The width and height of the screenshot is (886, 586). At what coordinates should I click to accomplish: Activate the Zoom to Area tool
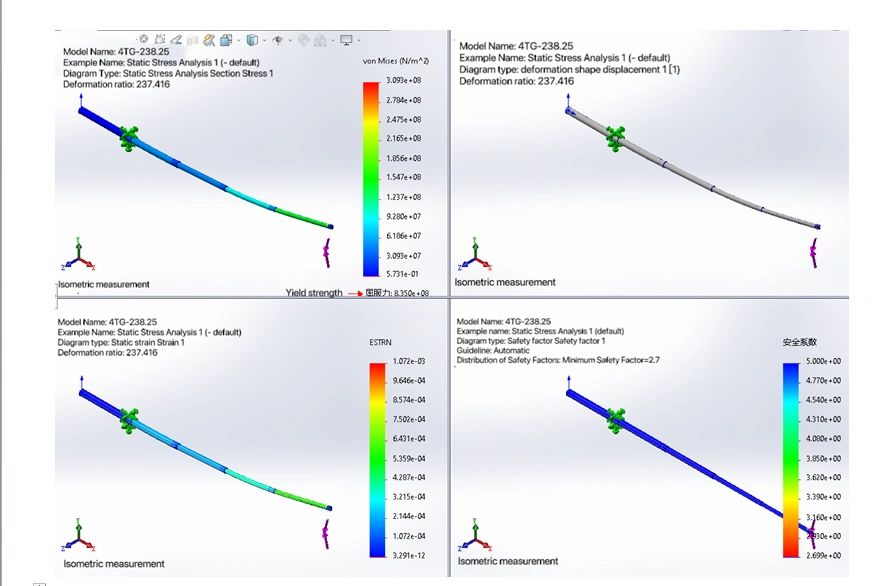[160, 38]
